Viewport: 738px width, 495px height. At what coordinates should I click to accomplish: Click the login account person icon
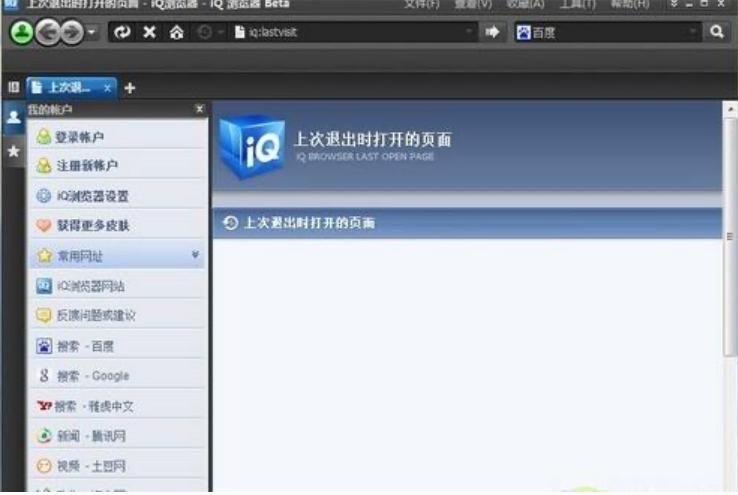[44, 137]
